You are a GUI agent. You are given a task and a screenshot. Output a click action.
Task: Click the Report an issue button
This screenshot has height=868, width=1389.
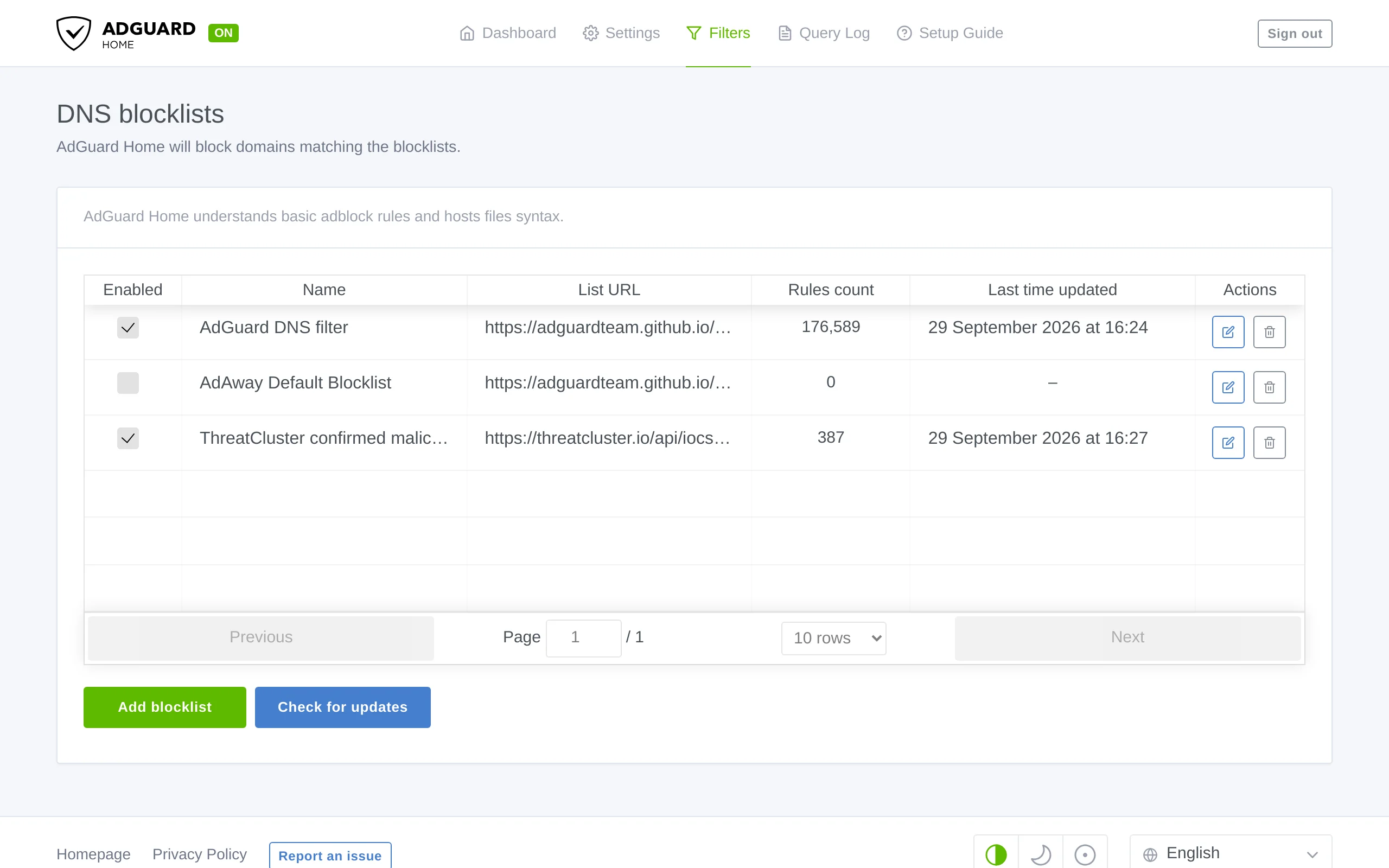[x=330, y=856]
